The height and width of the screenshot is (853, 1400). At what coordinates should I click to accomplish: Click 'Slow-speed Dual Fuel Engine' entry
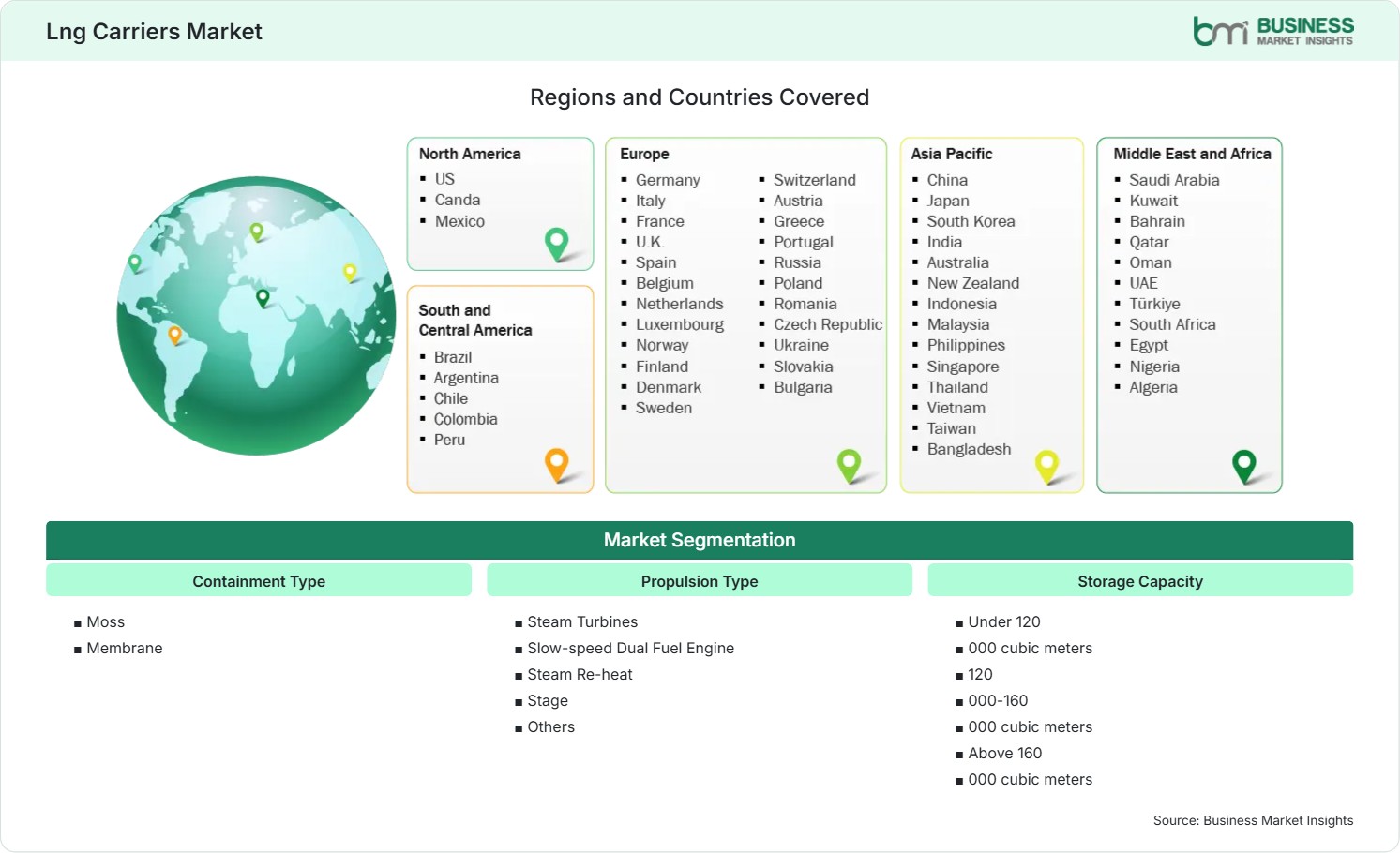pos(631,648)
